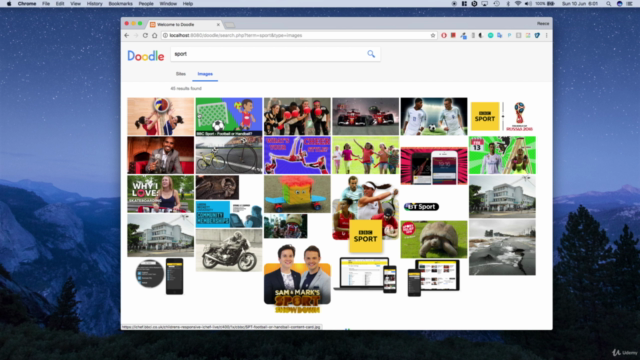Open the History menu

(94, 4)
